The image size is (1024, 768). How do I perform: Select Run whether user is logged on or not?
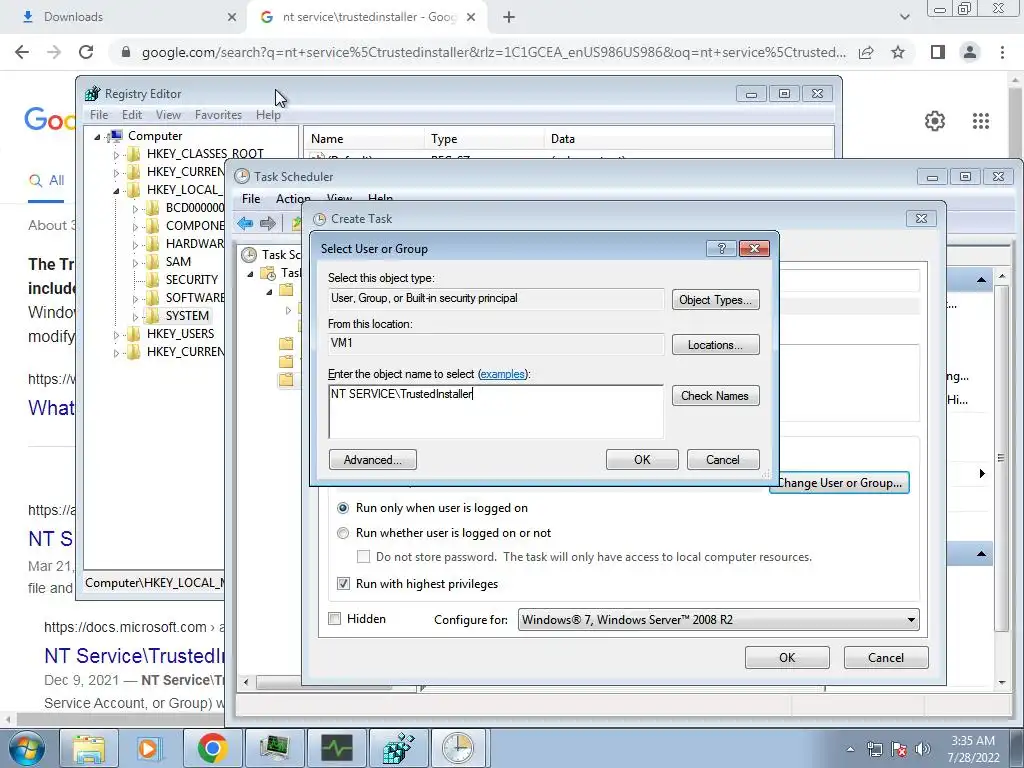(343, 533)
